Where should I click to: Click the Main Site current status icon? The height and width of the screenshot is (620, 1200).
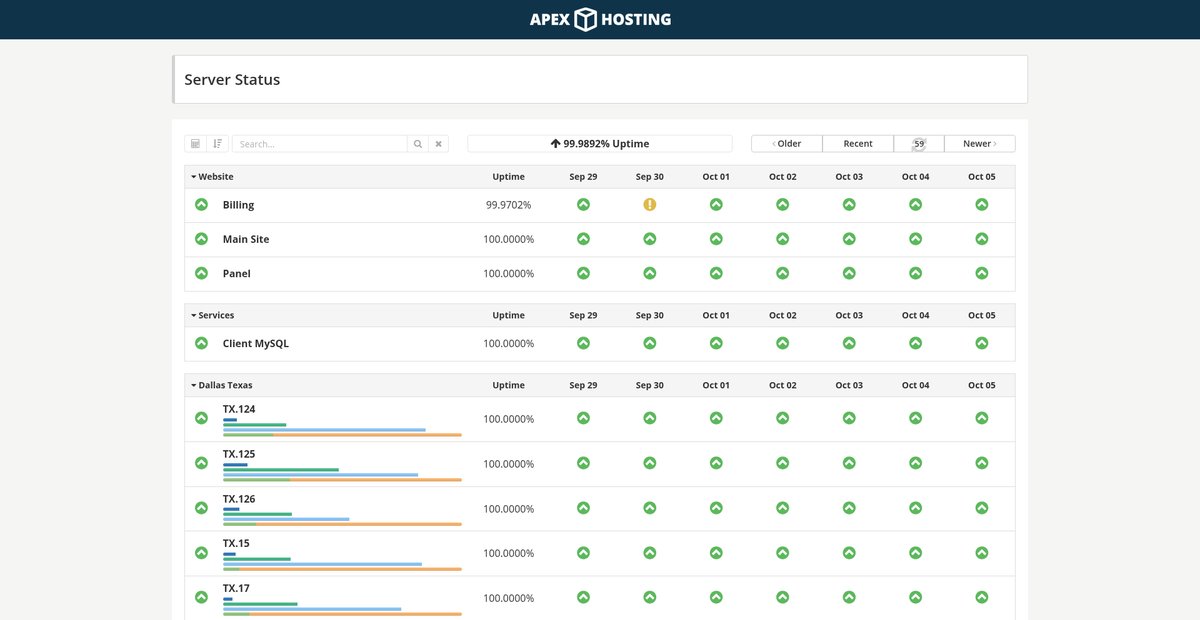pyautogui.click(x=201, y=239)
